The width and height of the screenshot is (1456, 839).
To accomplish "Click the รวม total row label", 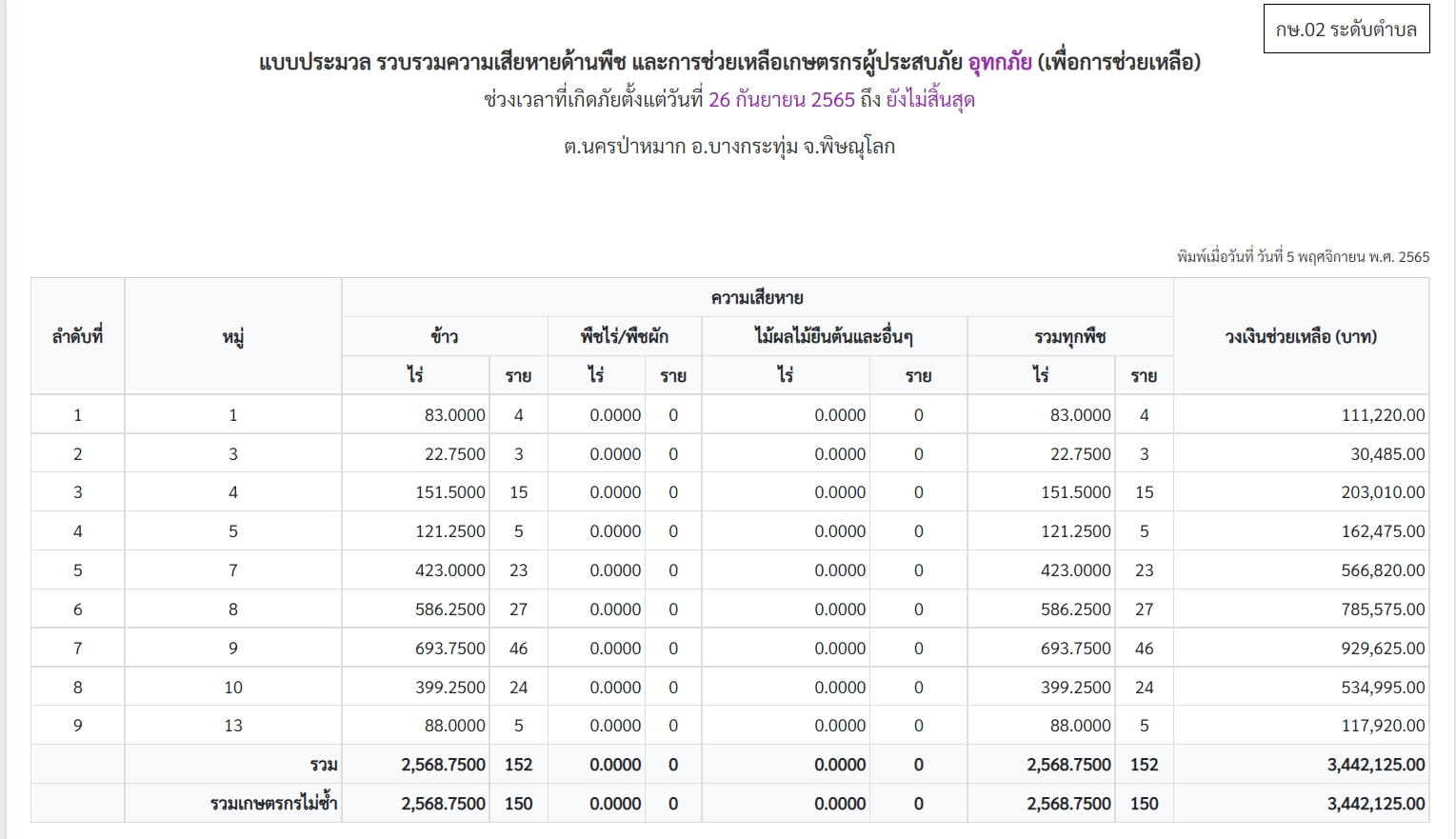I will (324, 765).
